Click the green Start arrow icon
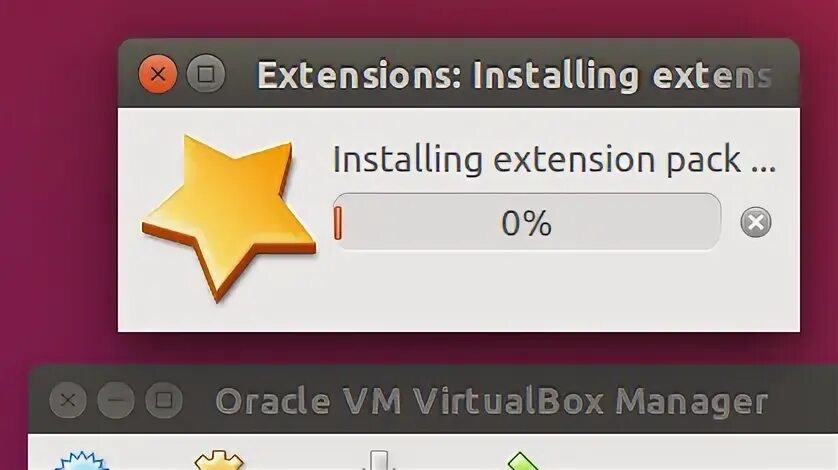The image size is (838, 470). [523, 462]
